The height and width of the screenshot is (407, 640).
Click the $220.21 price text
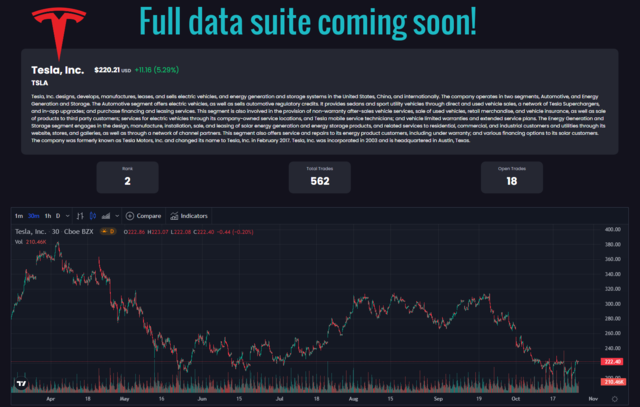[107, 70]
